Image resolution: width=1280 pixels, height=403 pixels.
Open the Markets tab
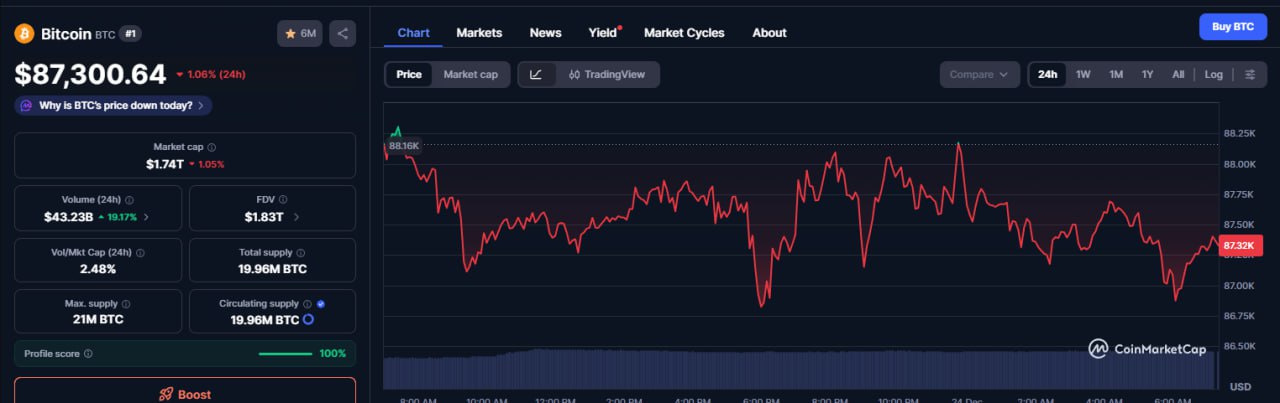[x=479, y=33]
